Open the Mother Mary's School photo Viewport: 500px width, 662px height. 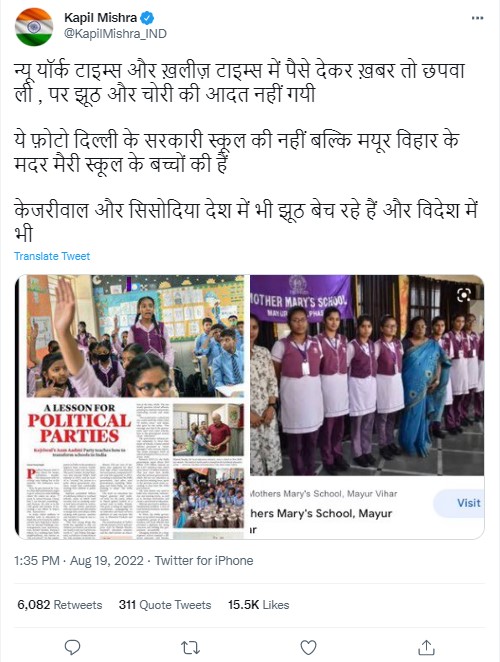(x=367, y=375)
